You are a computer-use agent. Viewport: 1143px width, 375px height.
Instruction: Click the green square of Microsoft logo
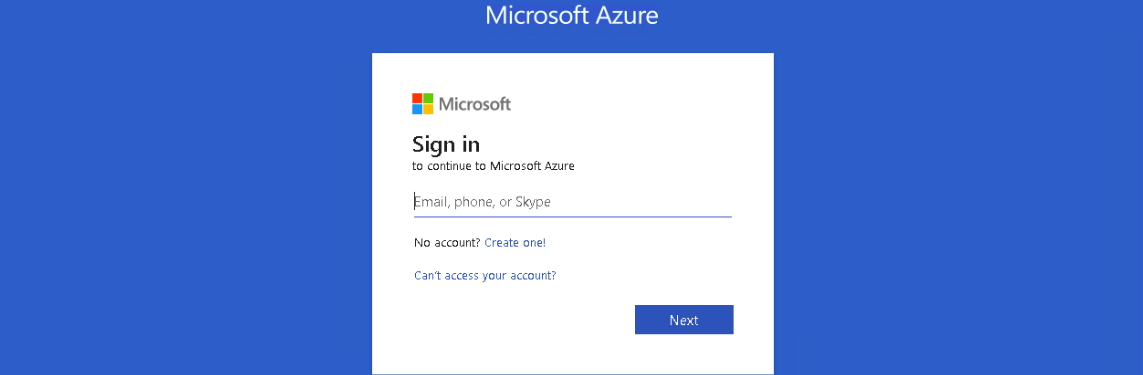pyautogui.click(x=429, y=98)
